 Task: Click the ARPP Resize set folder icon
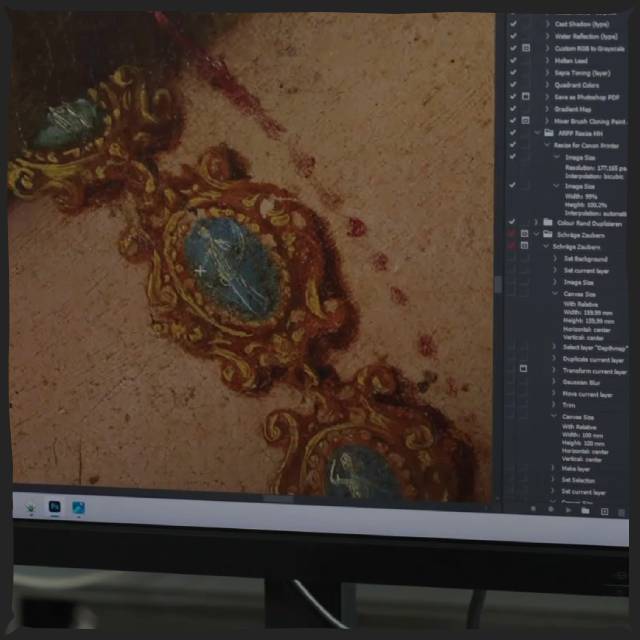[549, 133]
